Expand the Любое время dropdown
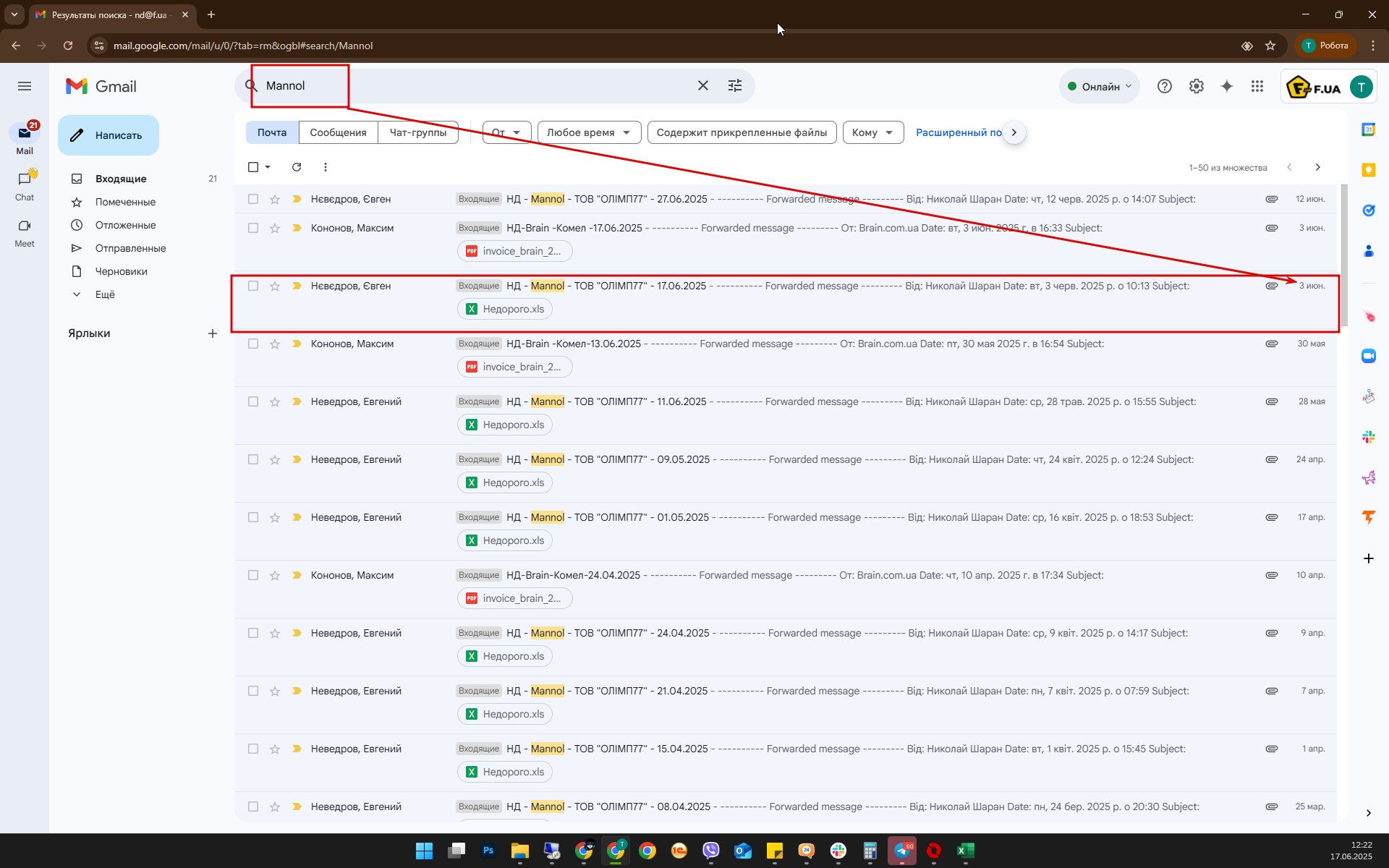Screen dimensions: 1389x868 (x=589, y=132)
